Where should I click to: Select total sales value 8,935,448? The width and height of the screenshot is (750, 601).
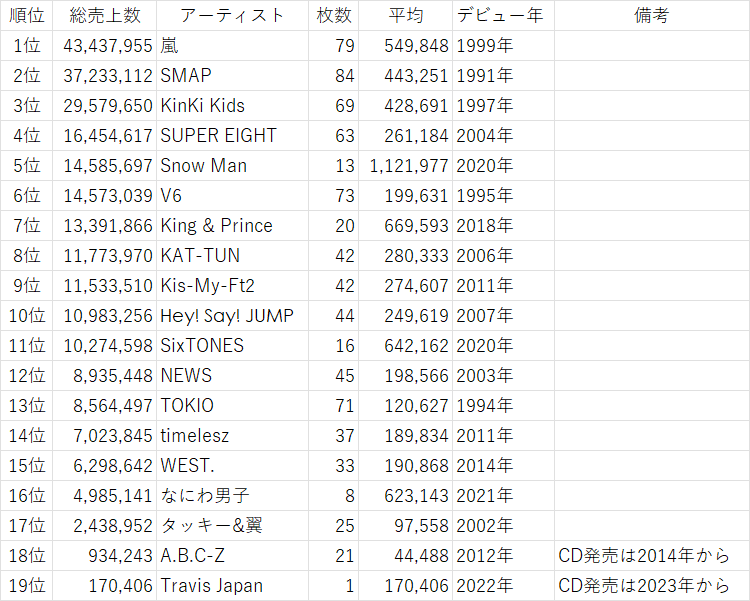click(104, 376)
